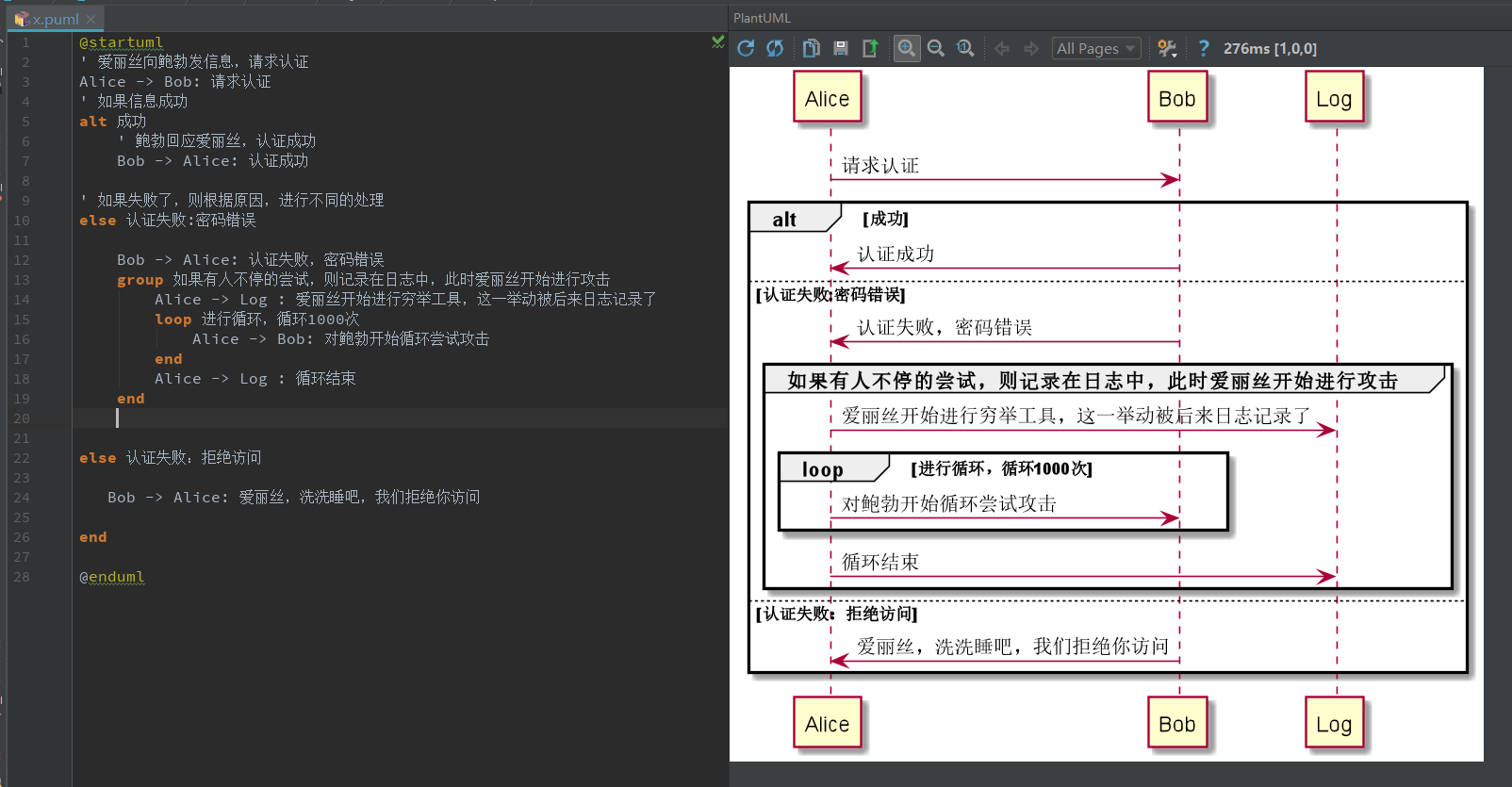Click the bottom Alice participant box
Image resolution: width=1512 pixels, height=787 pixels.
tap(827, 723)
